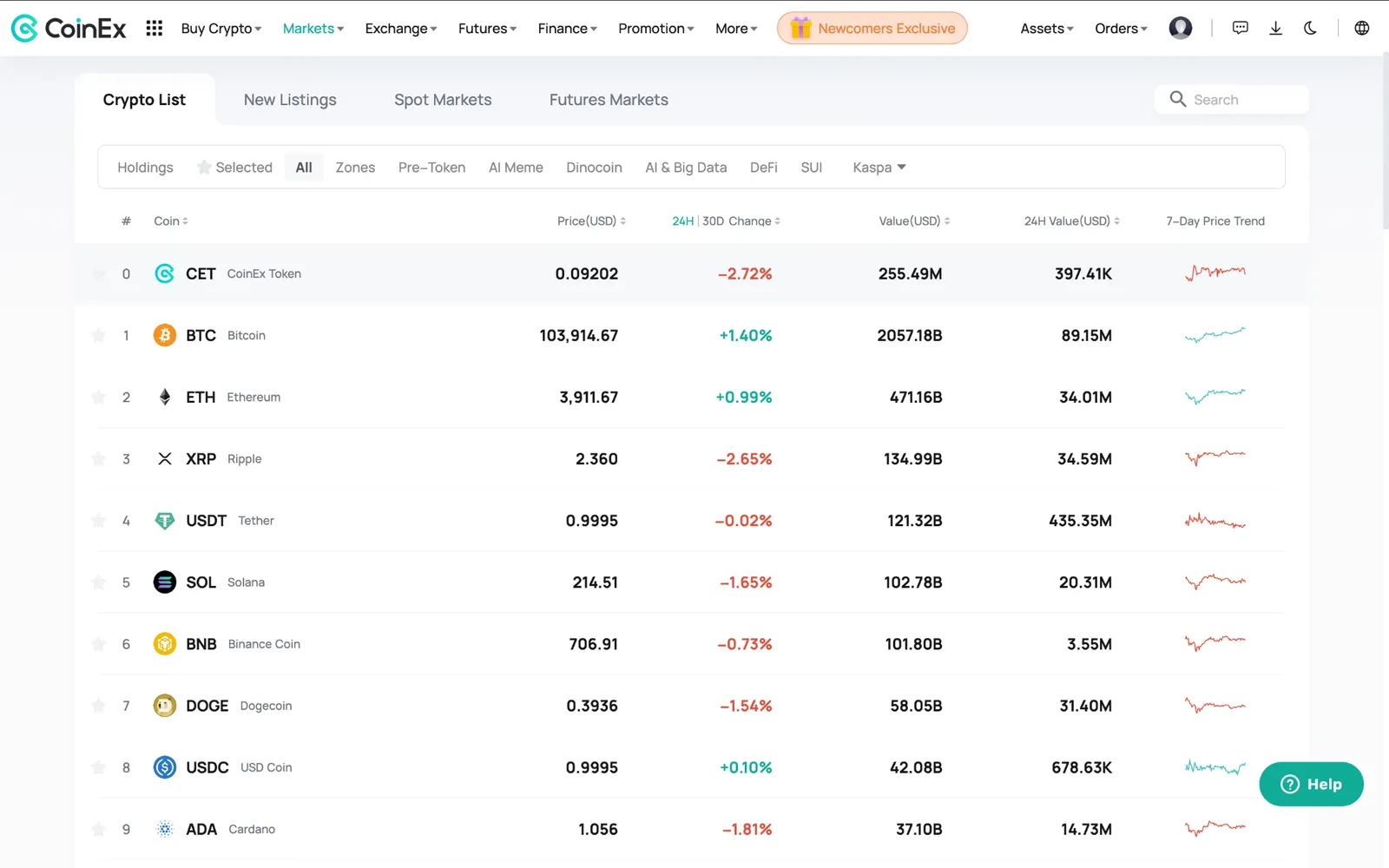
Task: Favorite USDT with its star
Action: 98,521
